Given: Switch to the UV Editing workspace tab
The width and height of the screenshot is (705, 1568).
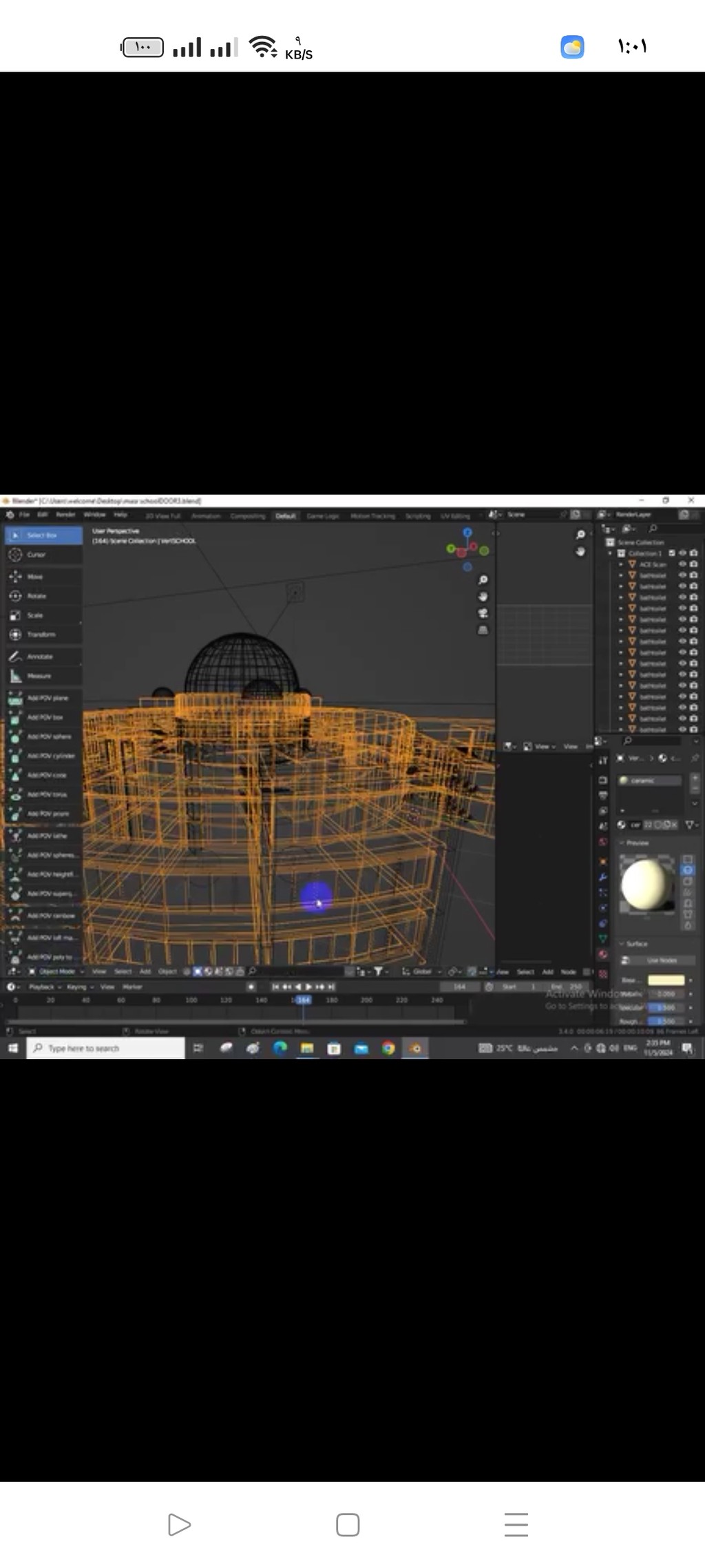Looking at the screenshot, I should (x=455, y=515).
